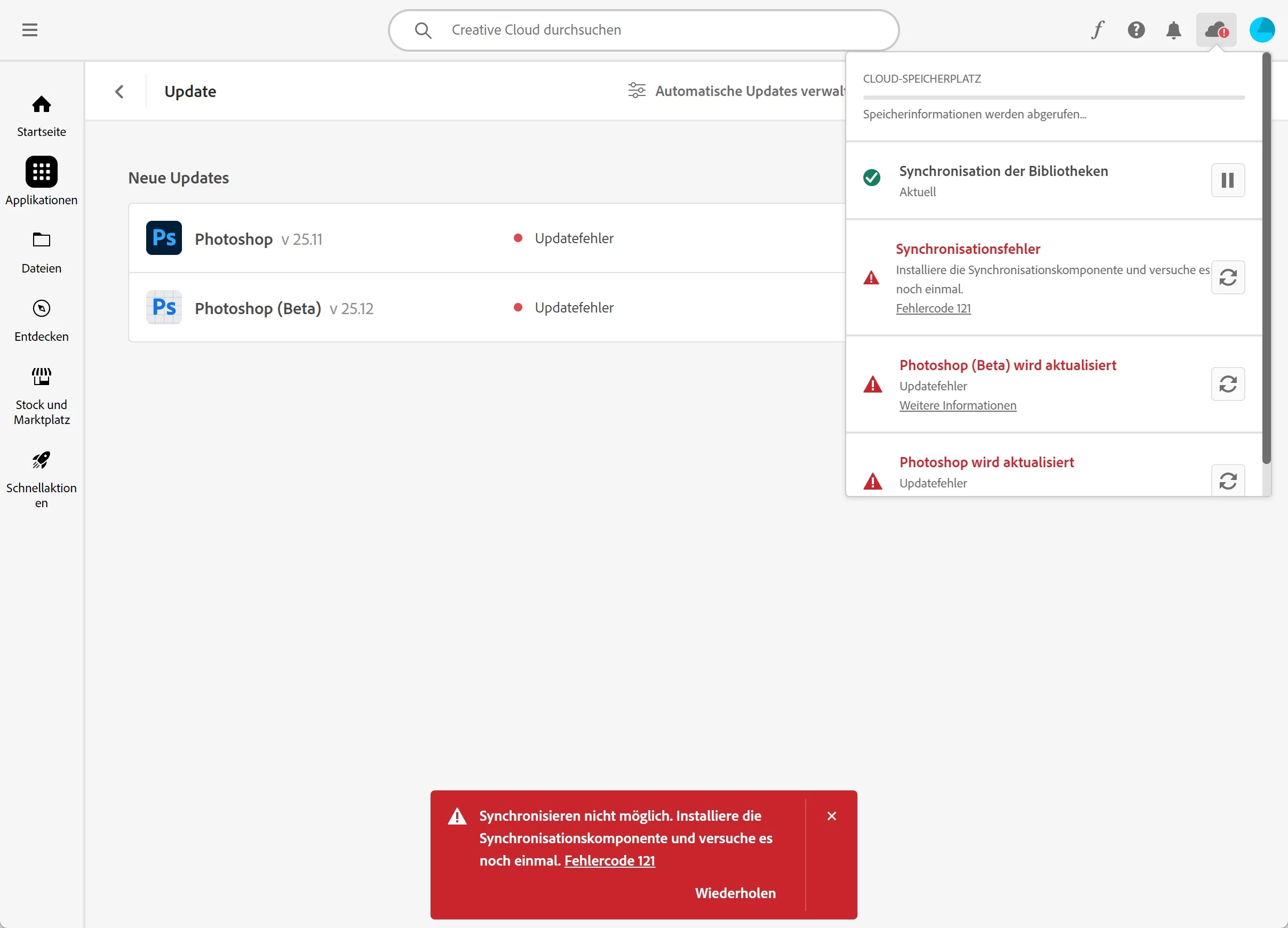Open the account profile avatar

click(1262, 29)
